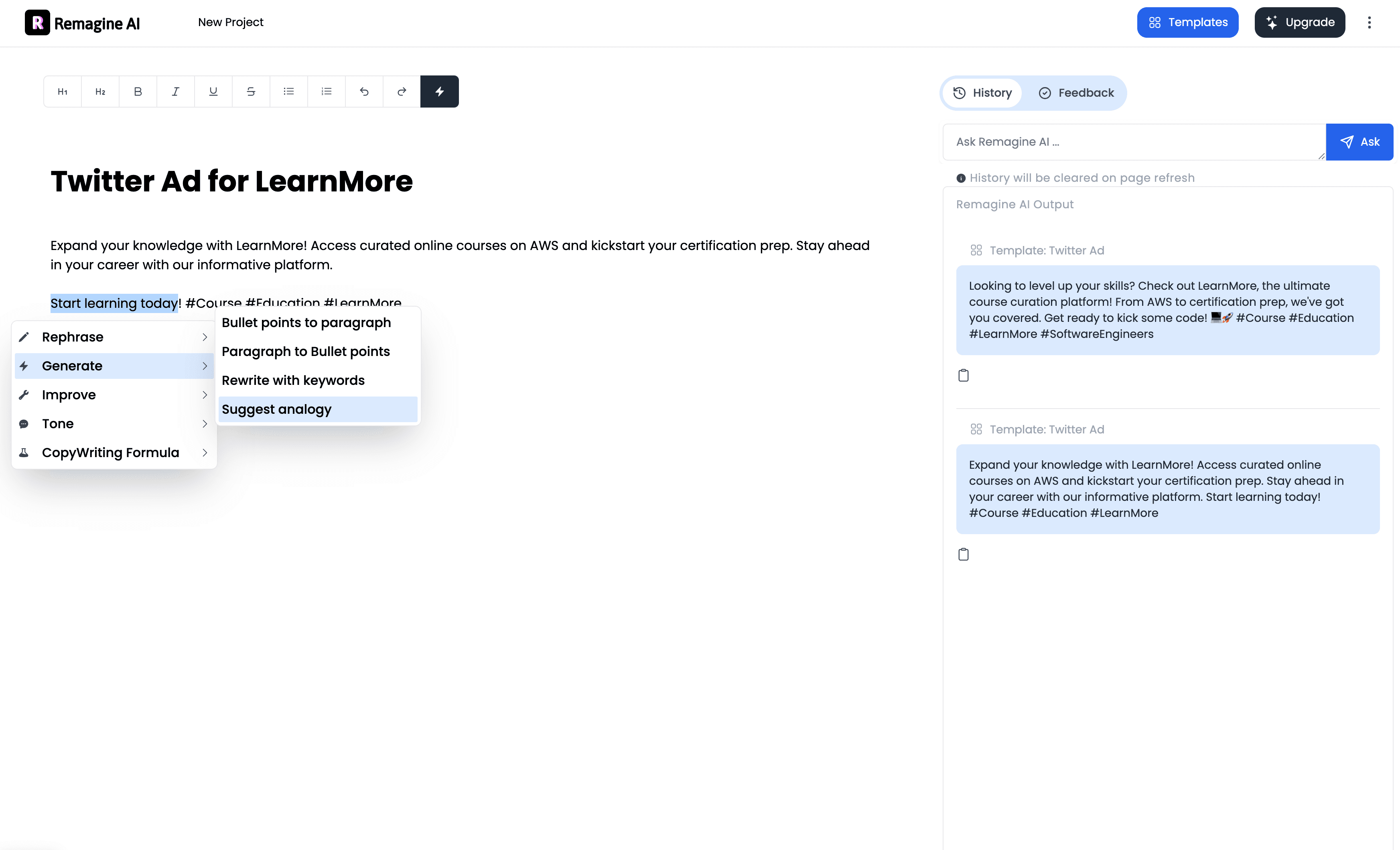Redo the last edit
The width and height of the screenshot is (1400, 850).
(402, 92)
